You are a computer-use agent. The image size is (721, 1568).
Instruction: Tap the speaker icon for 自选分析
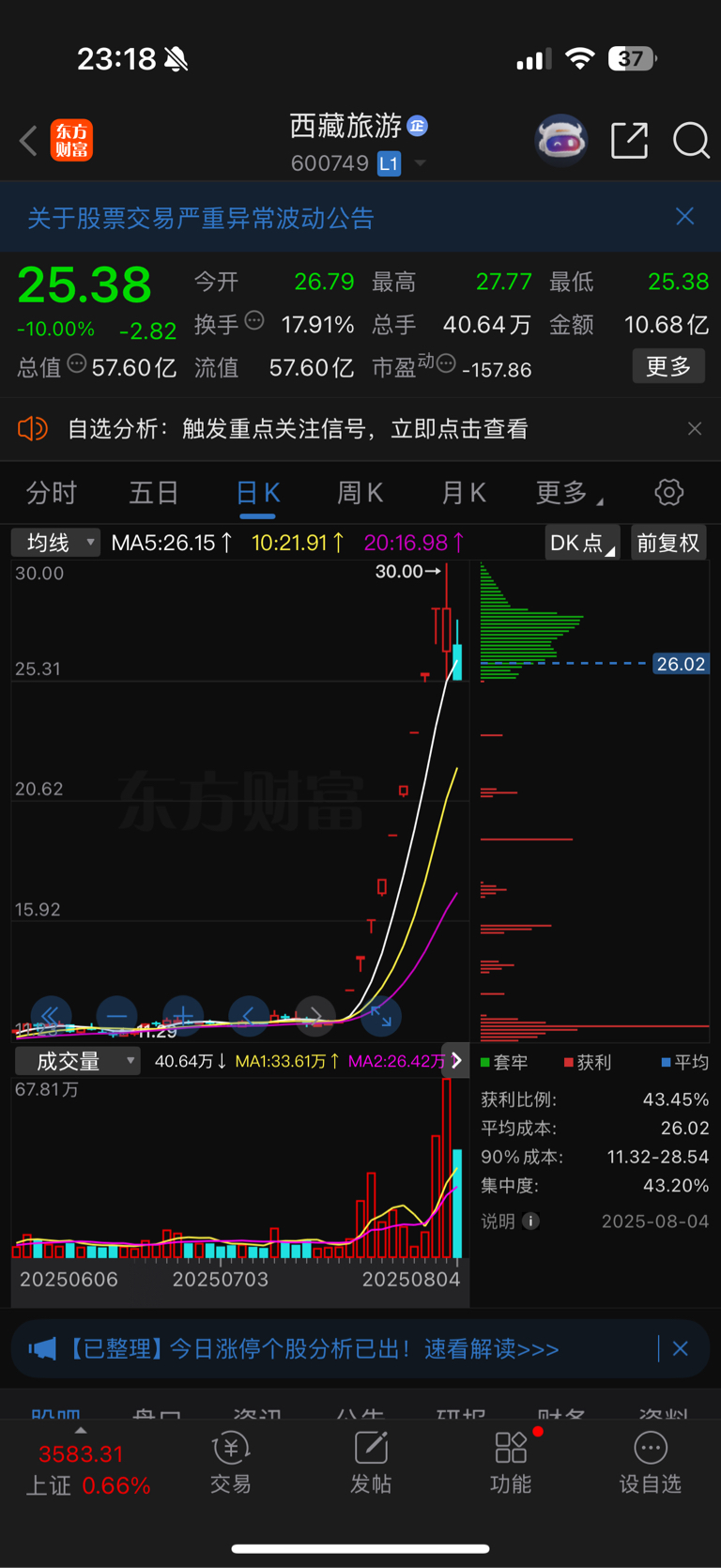(32, 429)
